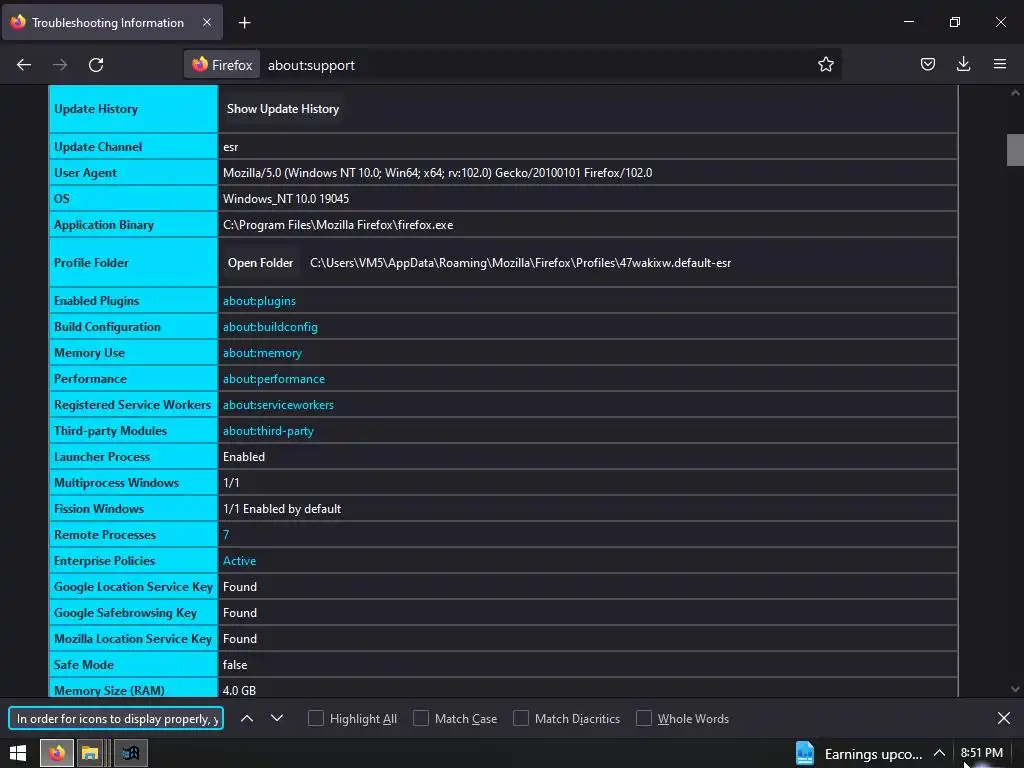Show hidden system tray icons
Screen dimensions: 1024x768
pyautogui.click(x=939, y=753)
